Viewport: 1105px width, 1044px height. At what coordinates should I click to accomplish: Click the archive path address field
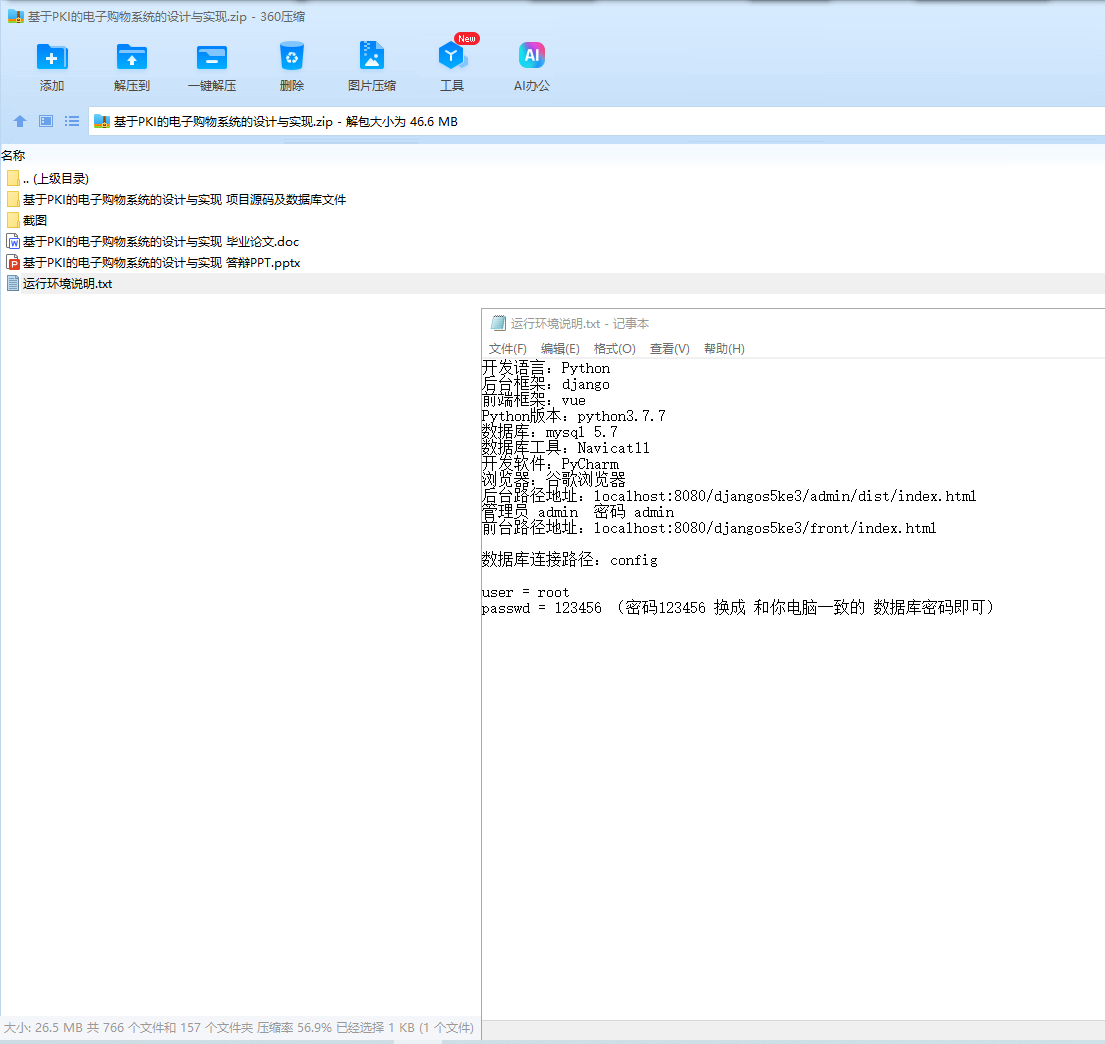tap(596, 121)
